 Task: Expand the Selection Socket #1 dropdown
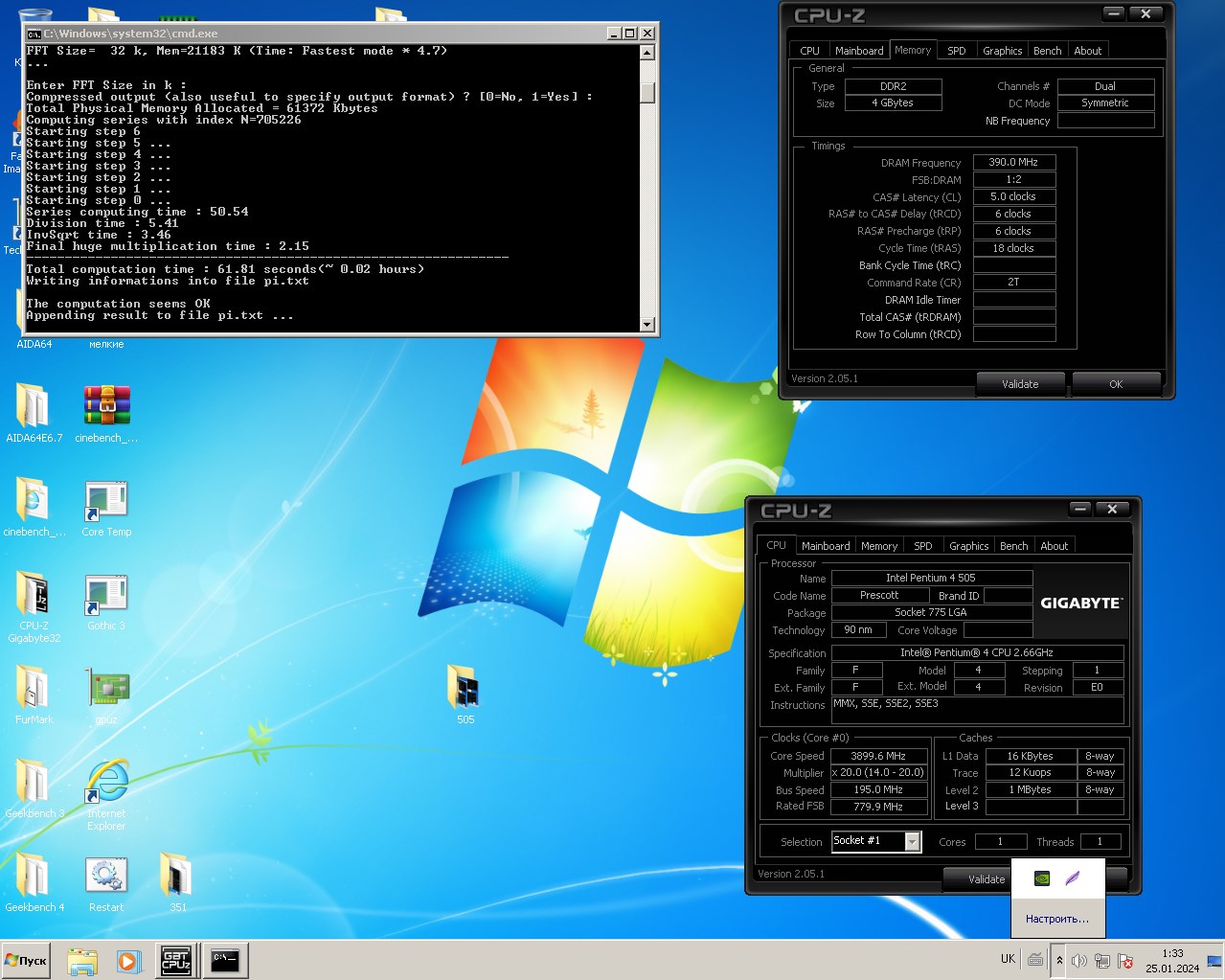point(913,841)
